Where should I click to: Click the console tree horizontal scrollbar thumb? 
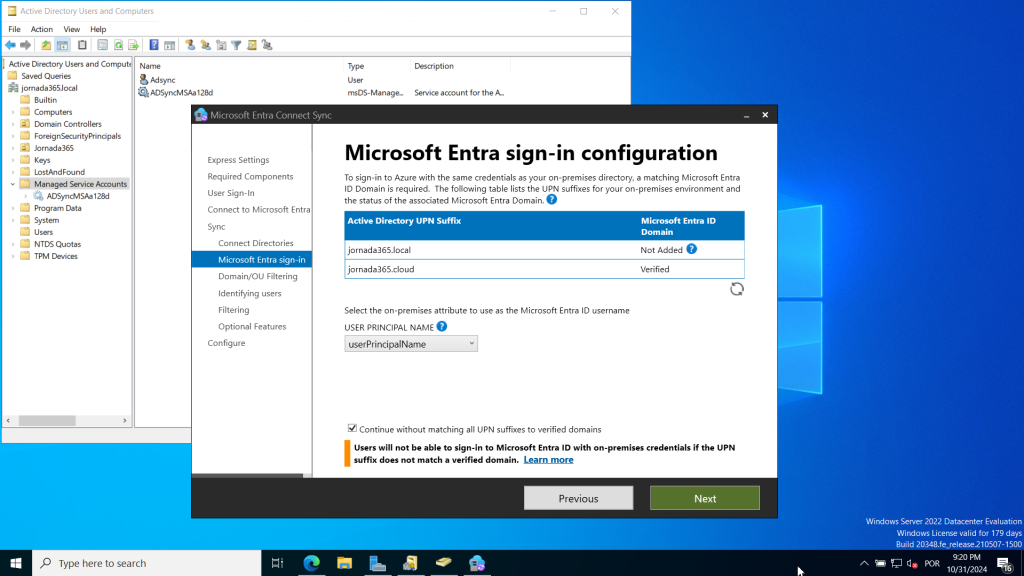pos(47,421)
